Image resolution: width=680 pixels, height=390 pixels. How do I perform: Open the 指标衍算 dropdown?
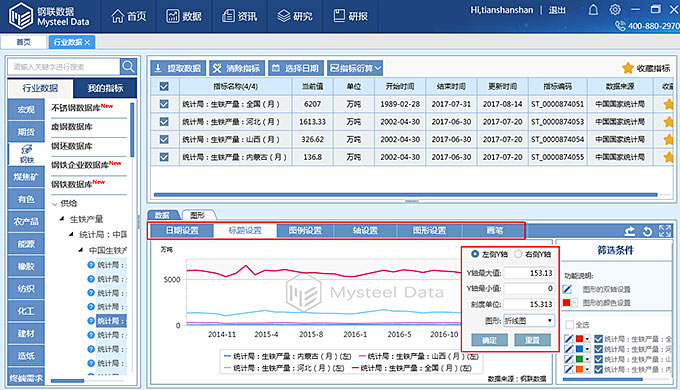coord(355,68)
